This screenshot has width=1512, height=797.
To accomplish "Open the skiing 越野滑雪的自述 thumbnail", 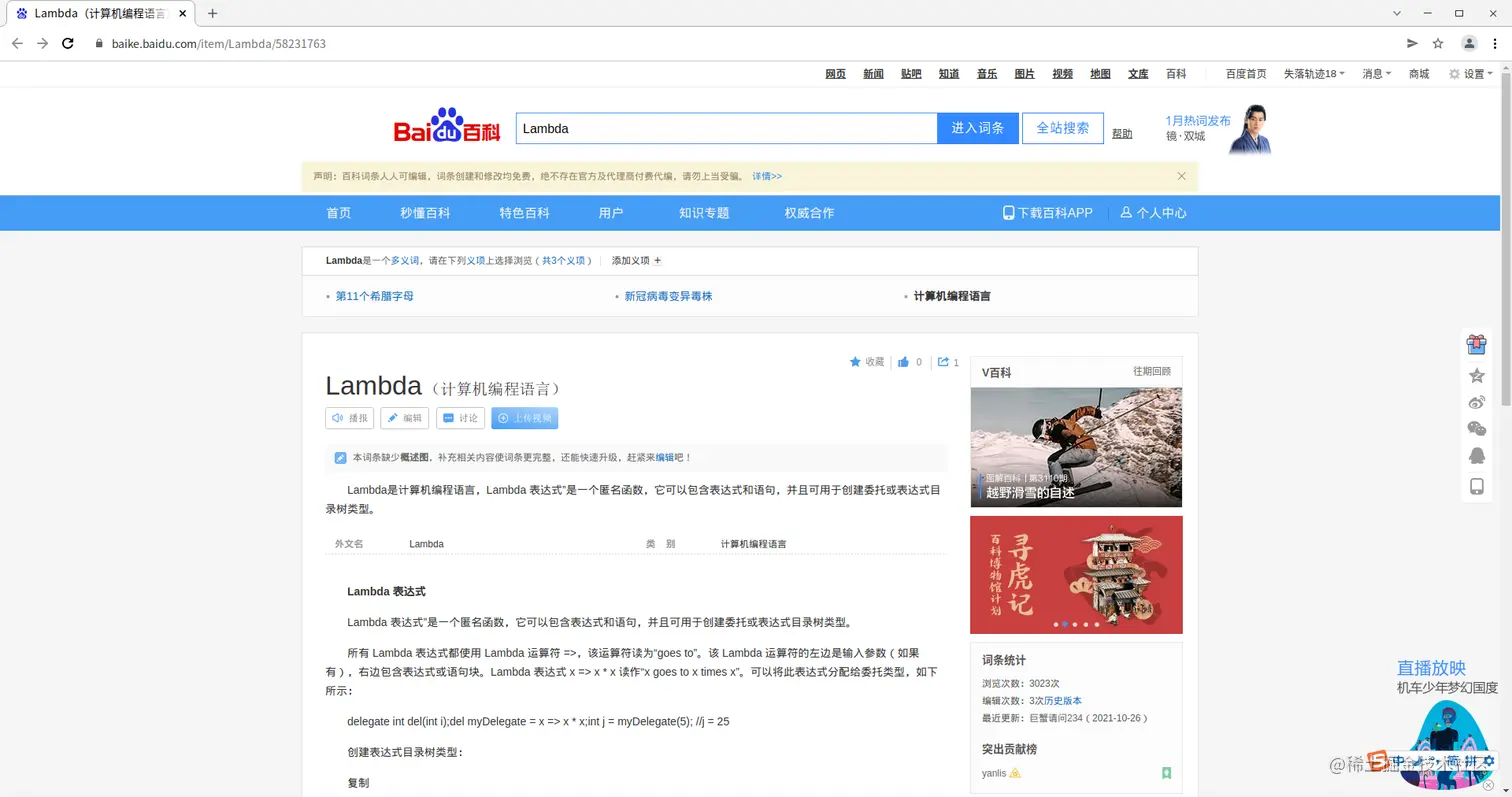I will coord(1076,447).
